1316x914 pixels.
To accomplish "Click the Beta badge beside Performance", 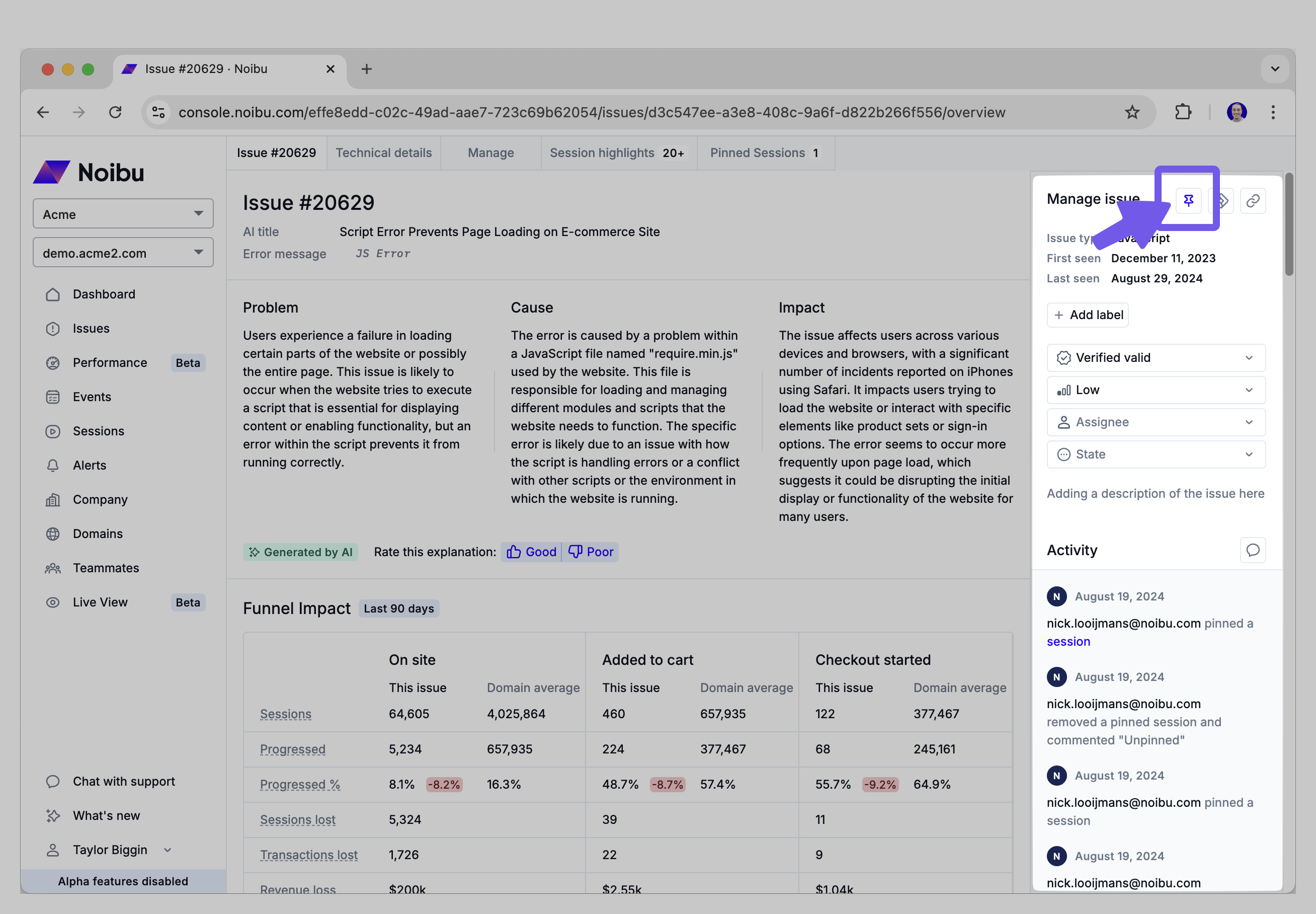I will pyautogui.click(x=188, y=363).
